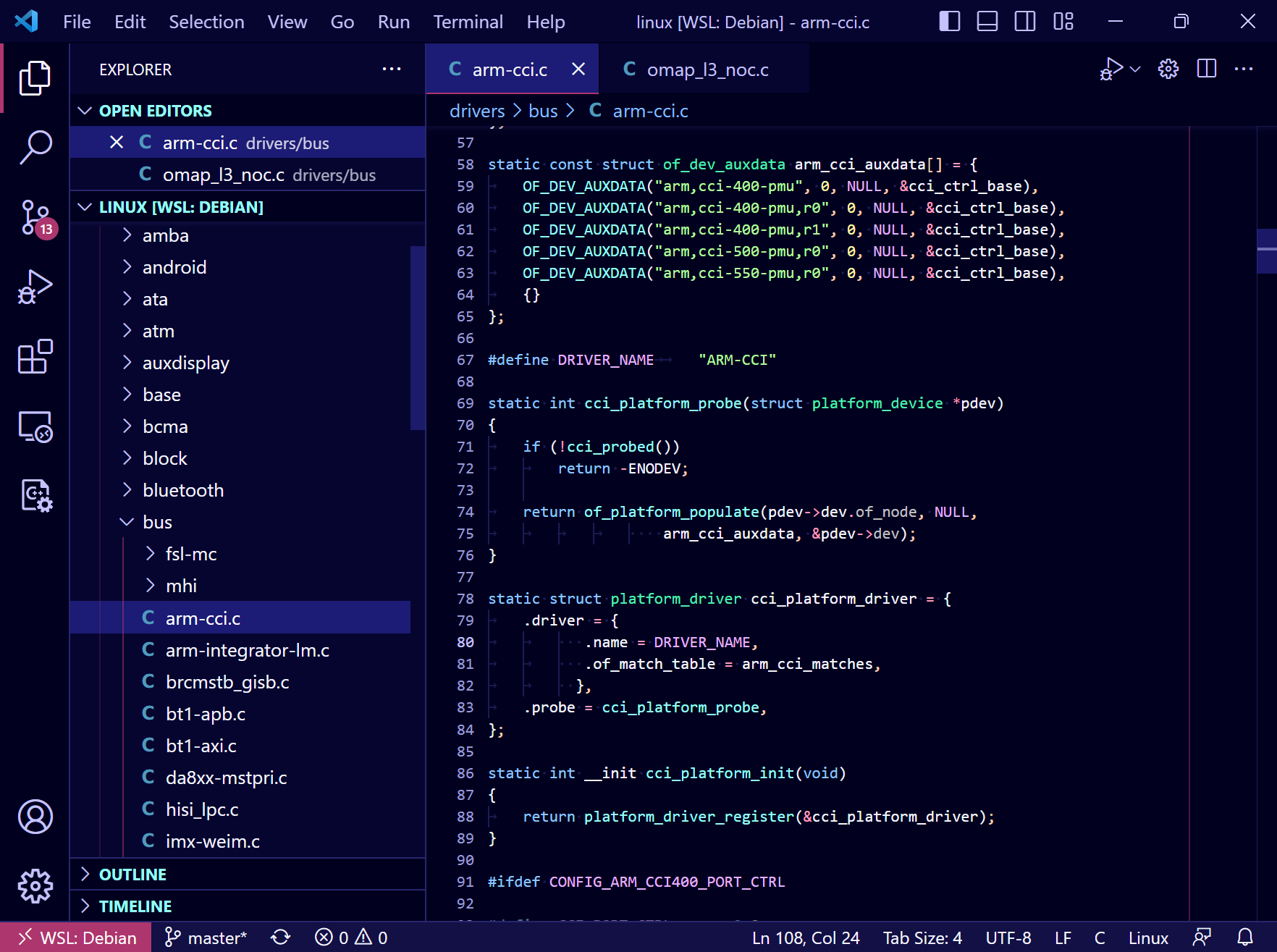The width and height of the screenshot is (1277, 952).
Task: Expand the fsl-mc folder
Action: point(240,554)
